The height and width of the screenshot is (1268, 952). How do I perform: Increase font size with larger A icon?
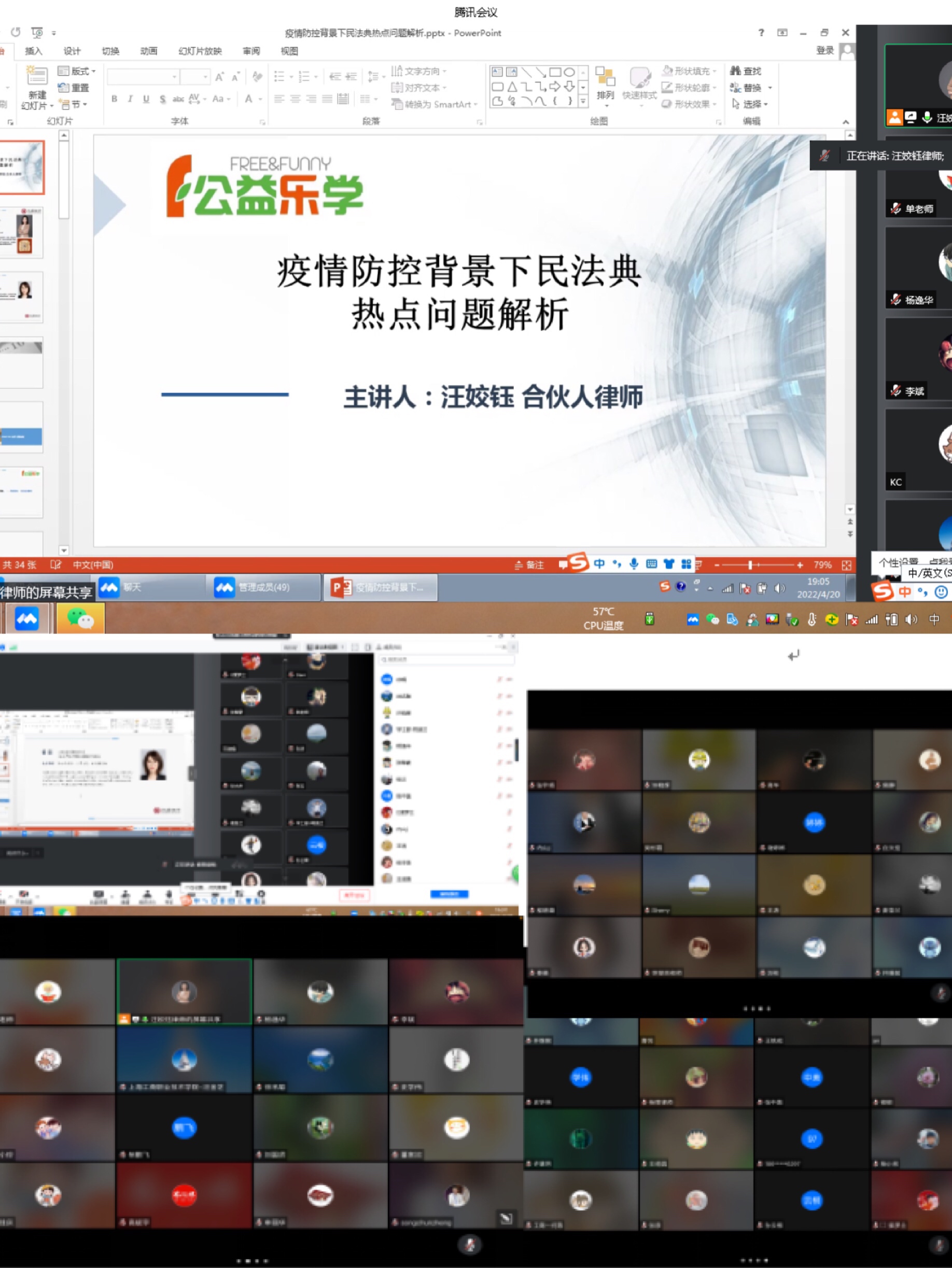pos(220,76)
